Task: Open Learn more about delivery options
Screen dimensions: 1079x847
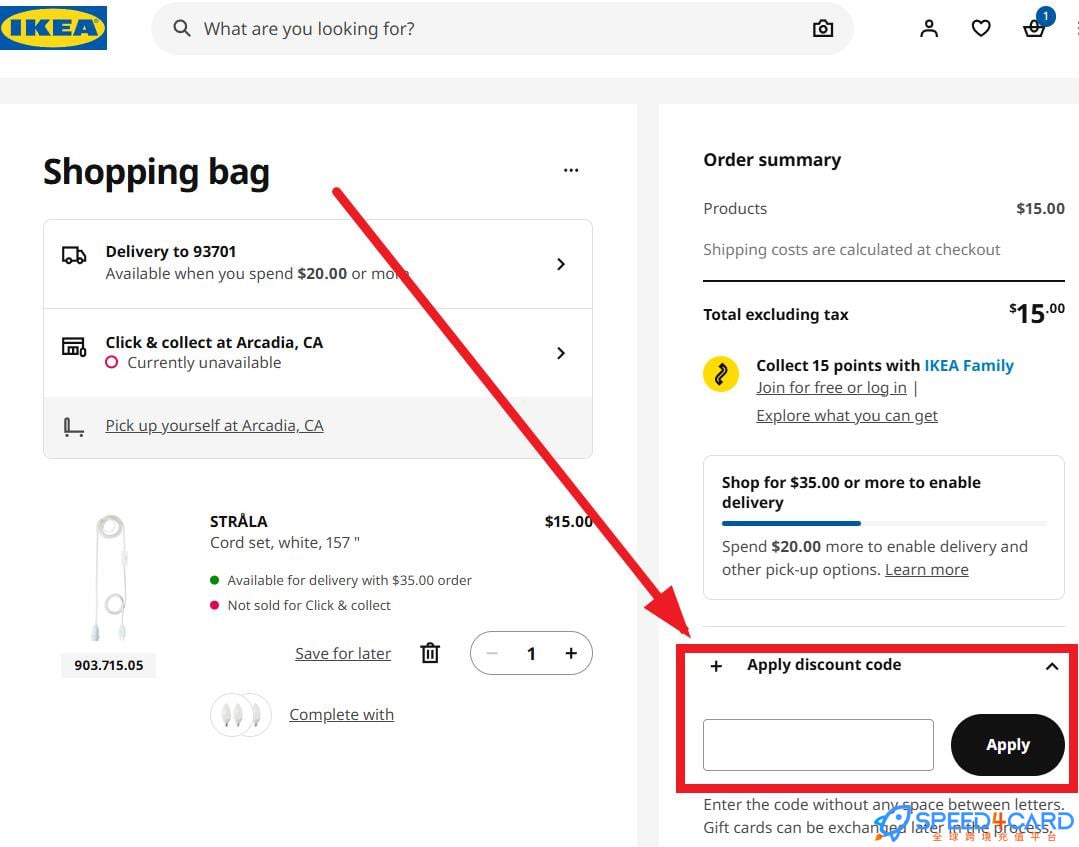Action: 926,568
